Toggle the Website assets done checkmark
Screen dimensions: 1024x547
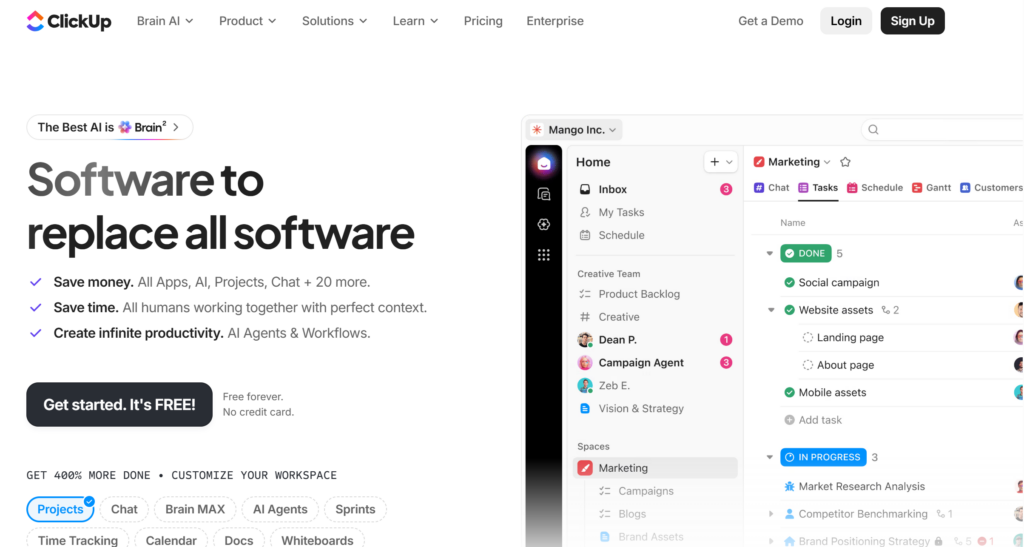tap(790, 310)
